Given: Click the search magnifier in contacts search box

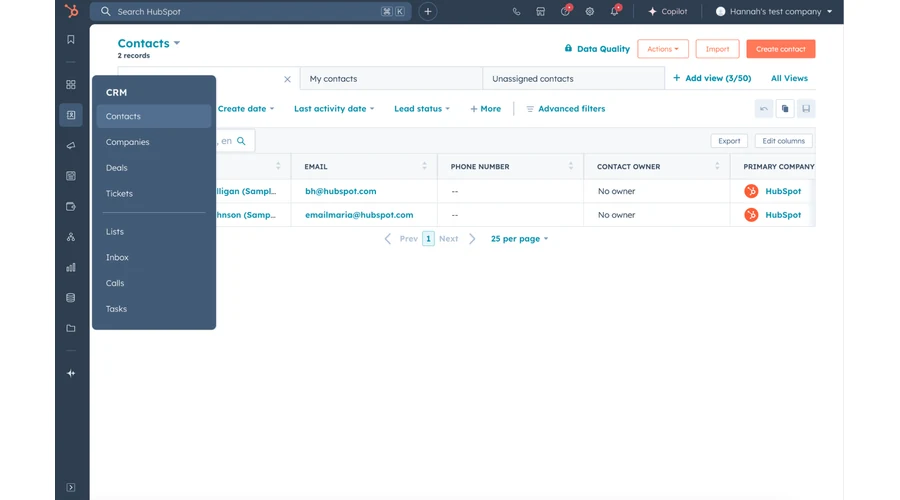Looking at the screenshot, I should pyautogui.click(x=241, y=141).
